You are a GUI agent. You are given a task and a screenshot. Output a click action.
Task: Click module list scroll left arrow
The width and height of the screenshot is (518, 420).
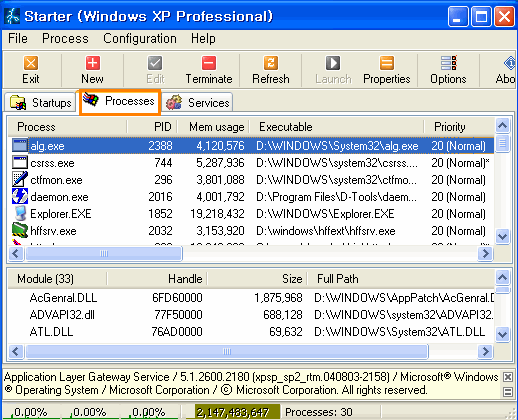[x=16, y=351]
